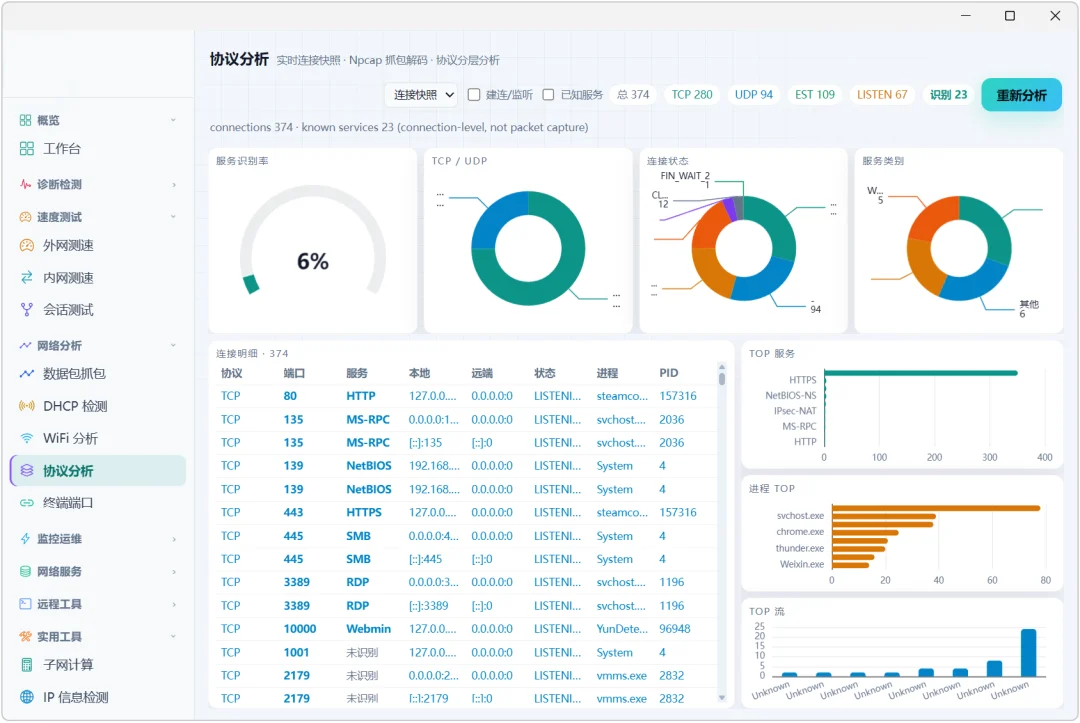The height and width of the screenshot is (723, 1080).
Task: Expand the 诊断检测 section chevron
Action: coord(174,185)
